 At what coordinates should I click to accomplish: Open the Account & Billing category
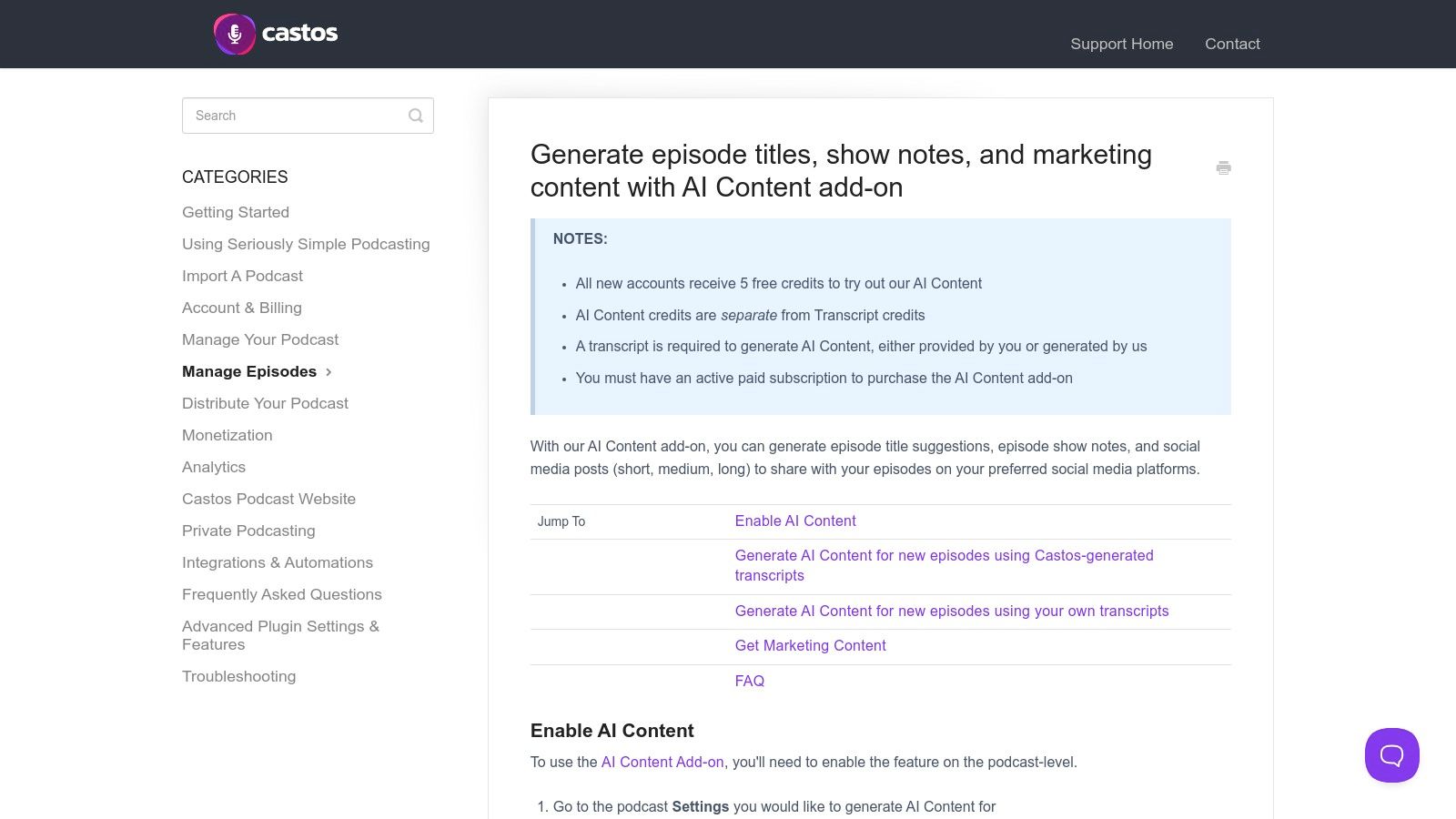241,308
